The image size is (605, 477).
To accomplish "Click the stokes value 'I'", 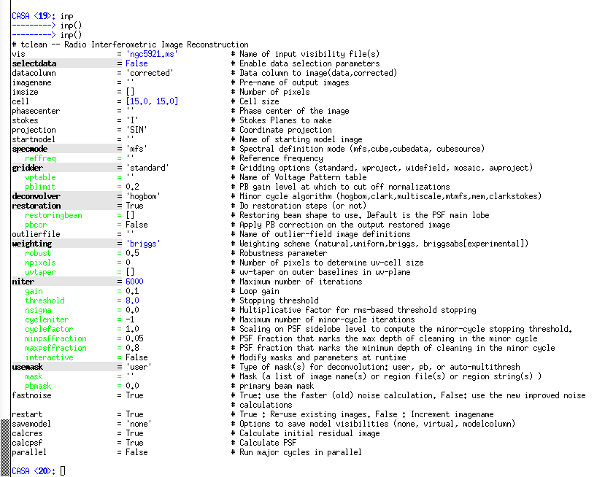I will click(x=132, y=120).
